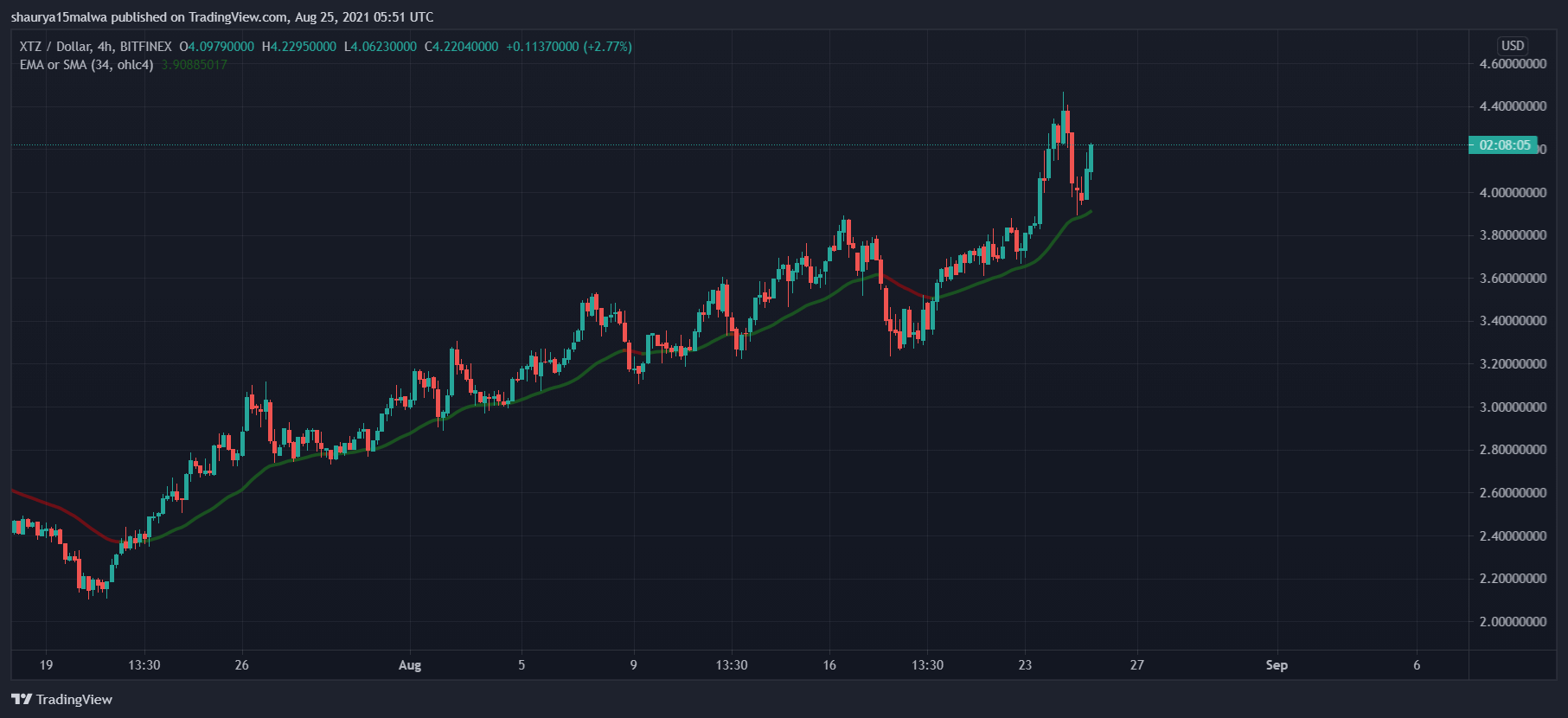
Task: Click the open value O4.09790000
Action: pyautogui.click(x=216, y=47)
